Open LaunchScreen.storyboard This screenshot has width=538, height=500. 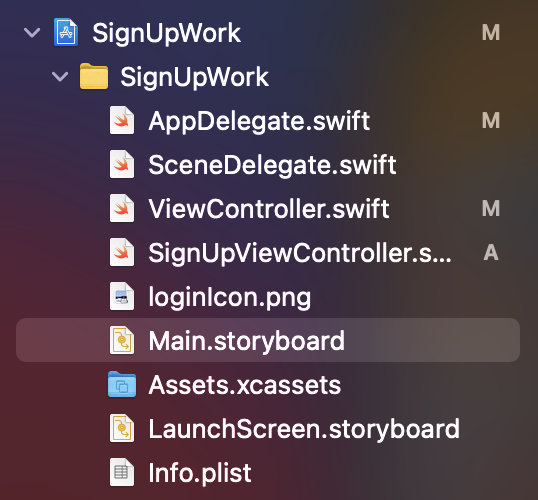click(x=304, y=429)
